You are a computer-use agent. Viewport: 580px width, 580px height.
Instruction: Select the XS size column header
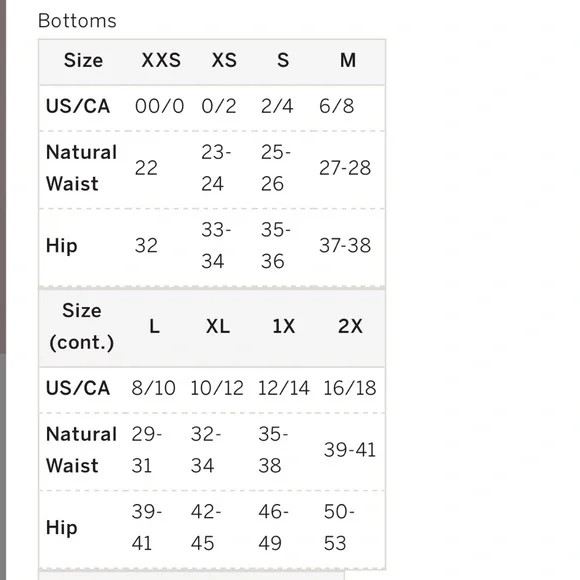(224, 60)
